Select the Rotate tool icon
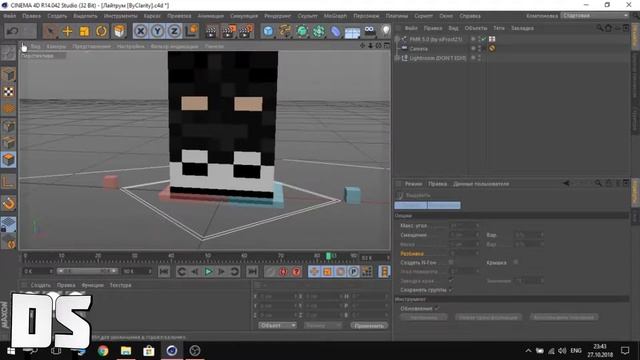 pyautogui.click(x=101, y=31)
